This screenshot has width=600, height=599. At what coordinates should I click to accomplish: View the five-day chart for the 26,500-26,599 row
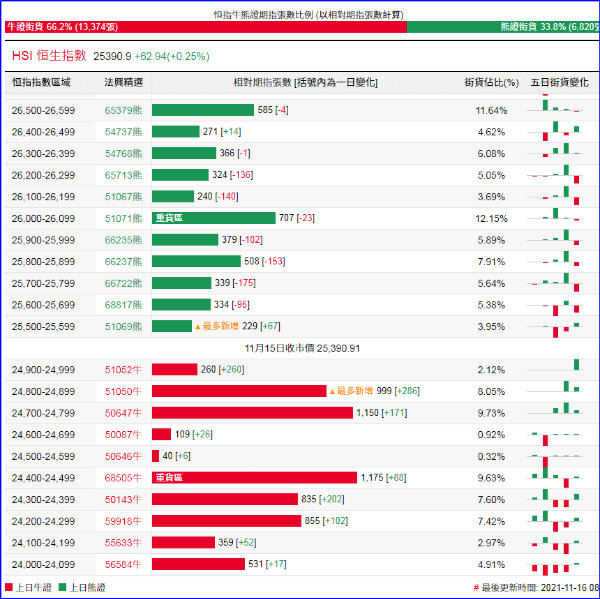(x=558, y=108)
